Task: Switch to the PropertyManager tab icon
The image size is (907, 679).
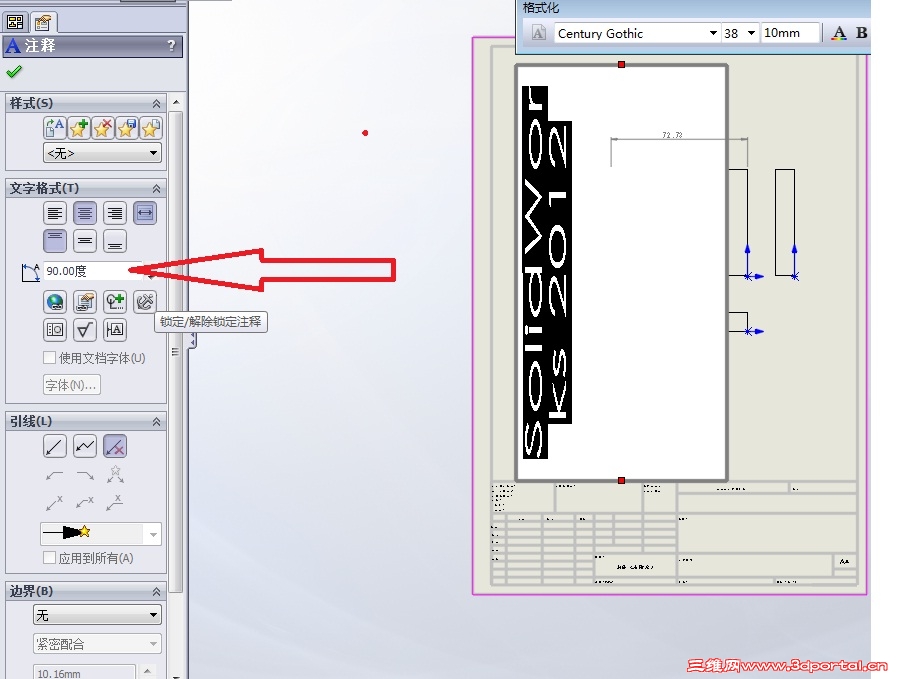Action: click(42, 23)
